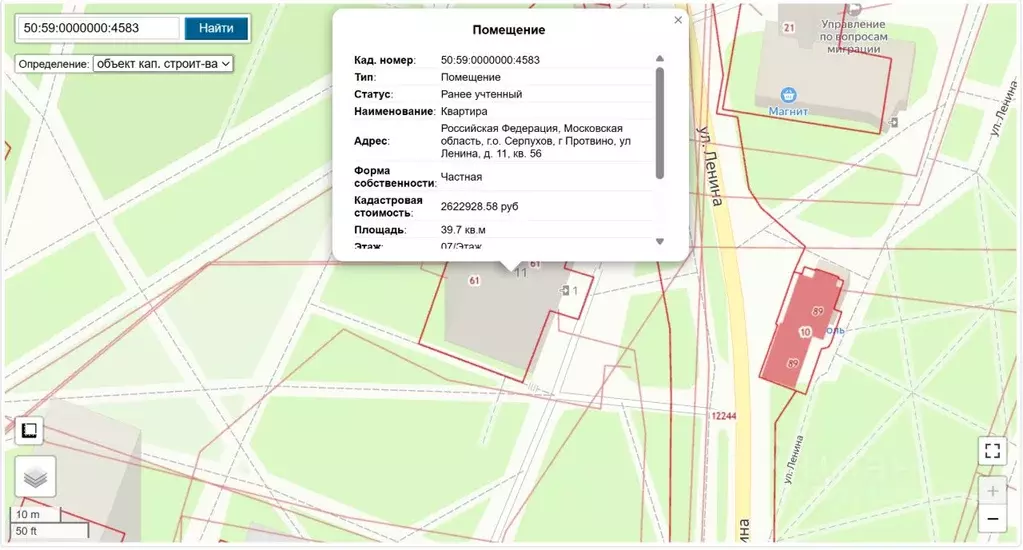The image size is (1023, 550).
Task: Click the Управление по вопросам миграции label
Action: point(852,36)
